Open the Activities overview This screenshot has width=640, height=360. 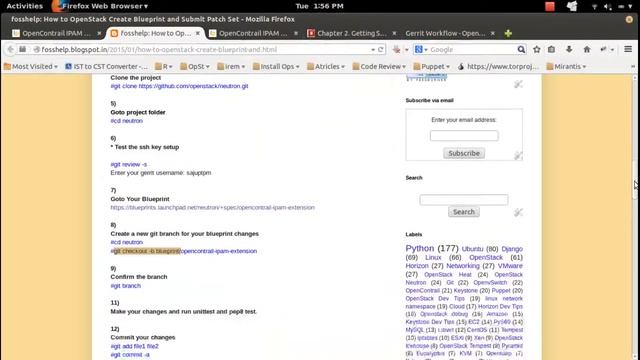[x=24, y=6]
